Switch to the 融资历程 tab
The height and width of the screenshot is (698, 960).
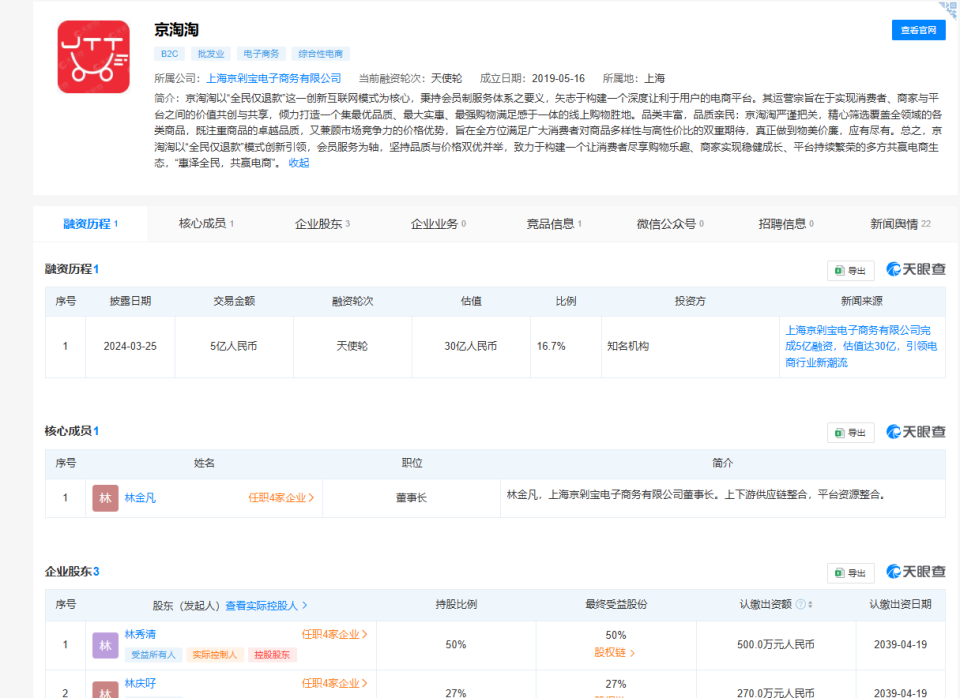tap(90, 224)
